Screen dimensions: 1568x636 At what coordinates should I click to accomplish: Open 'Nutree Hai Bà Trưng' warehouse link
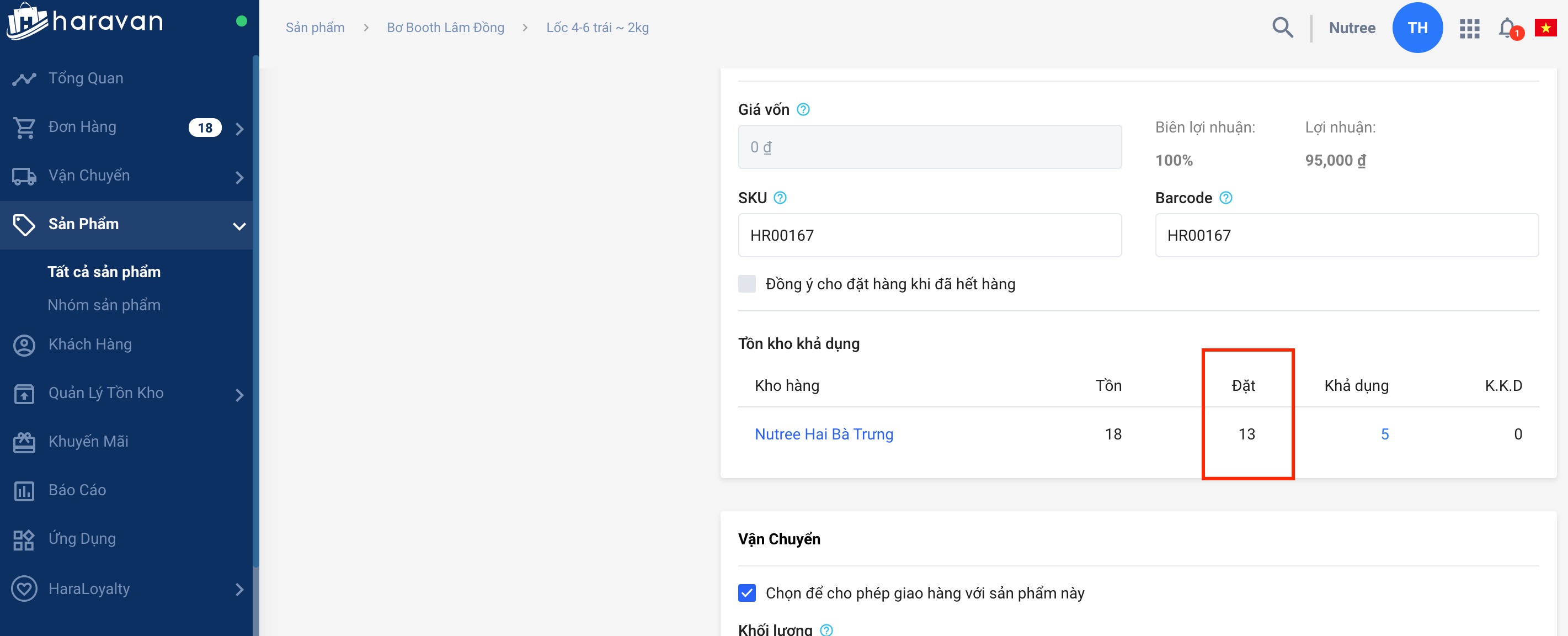824,434
